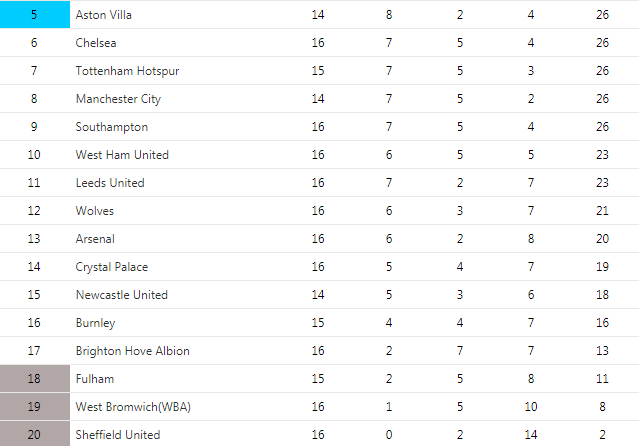Click Leeds United in the table
This screenshot has height=446, width=639.
click(110, 183)
